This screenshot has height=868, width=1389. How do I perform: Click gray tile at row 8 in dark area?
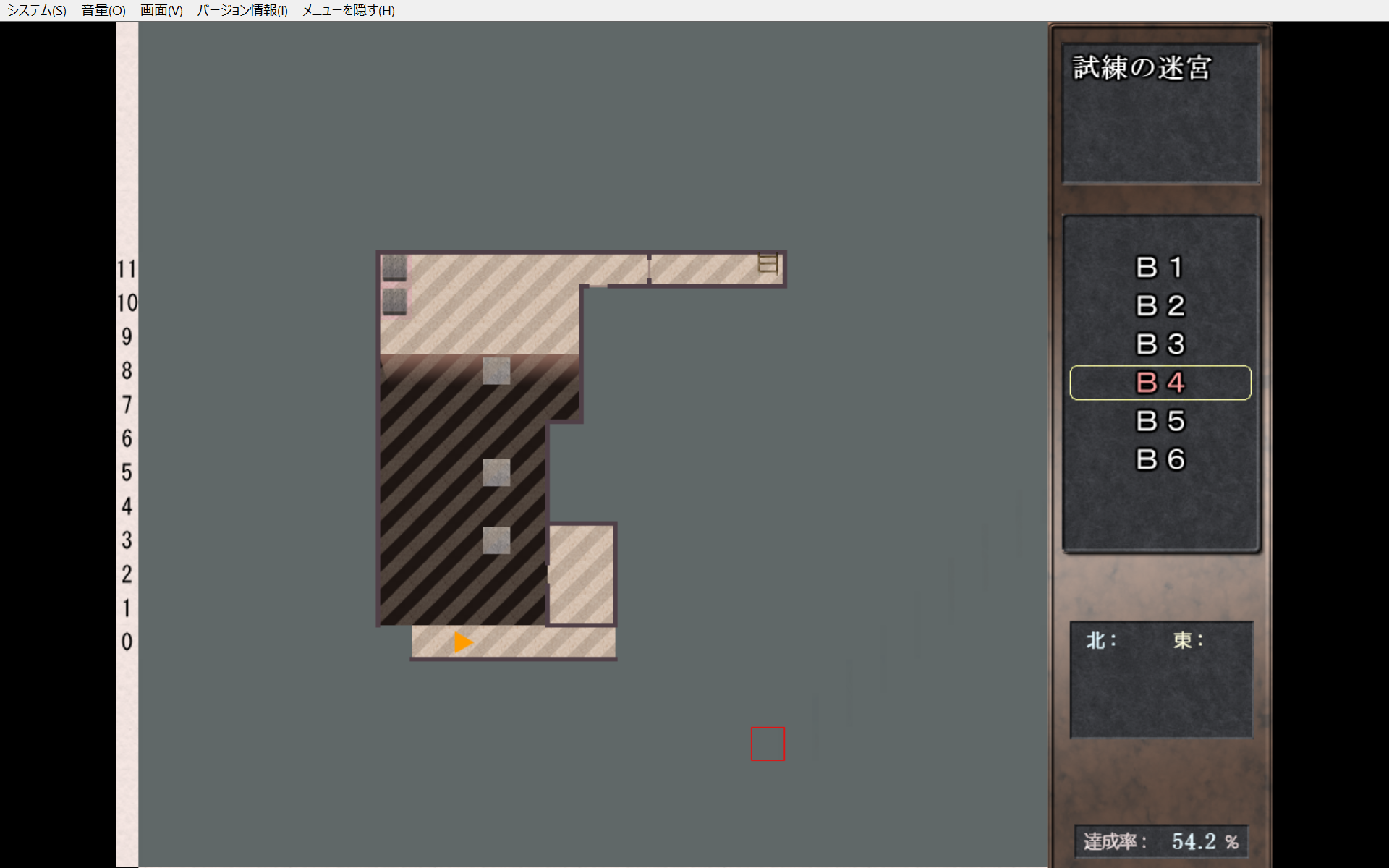point(496,371)
